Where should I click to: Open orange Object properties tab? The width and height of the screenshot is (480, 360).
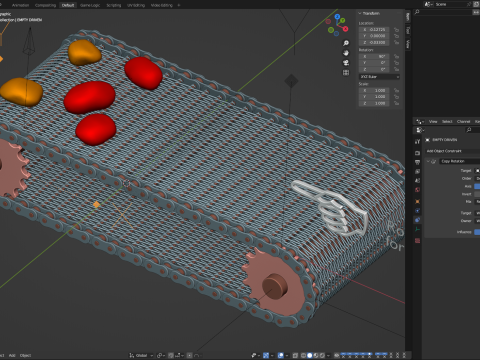[417, 201]
